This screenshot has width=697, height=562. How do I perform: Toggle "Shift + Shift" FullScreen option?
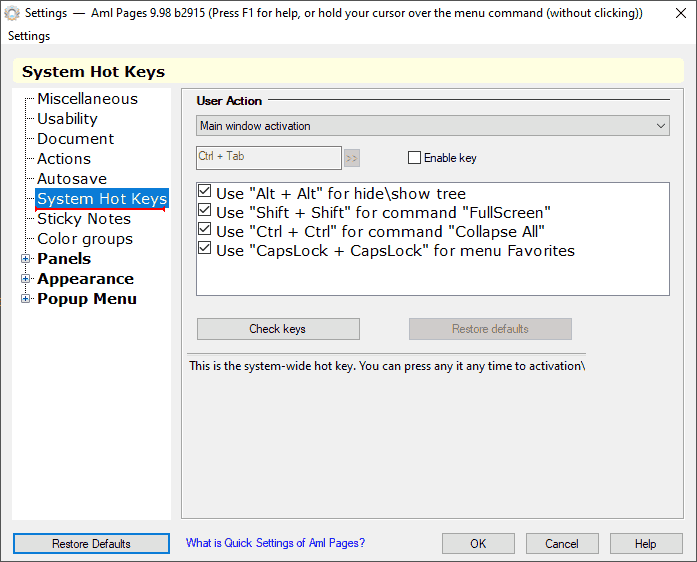click(204, 210)
